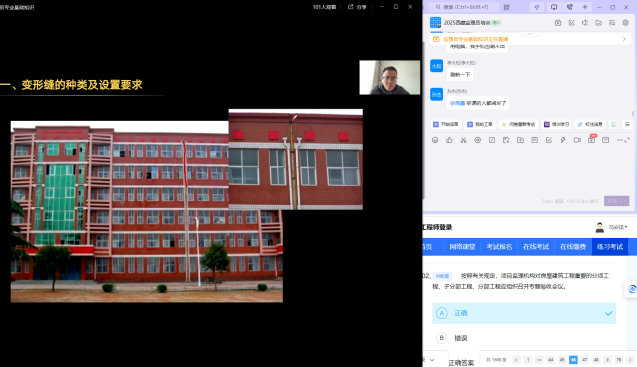The height and width of the screenshot is (367, 637).
Task: Go to page 47 in pagination
Action: pos(585,360)
